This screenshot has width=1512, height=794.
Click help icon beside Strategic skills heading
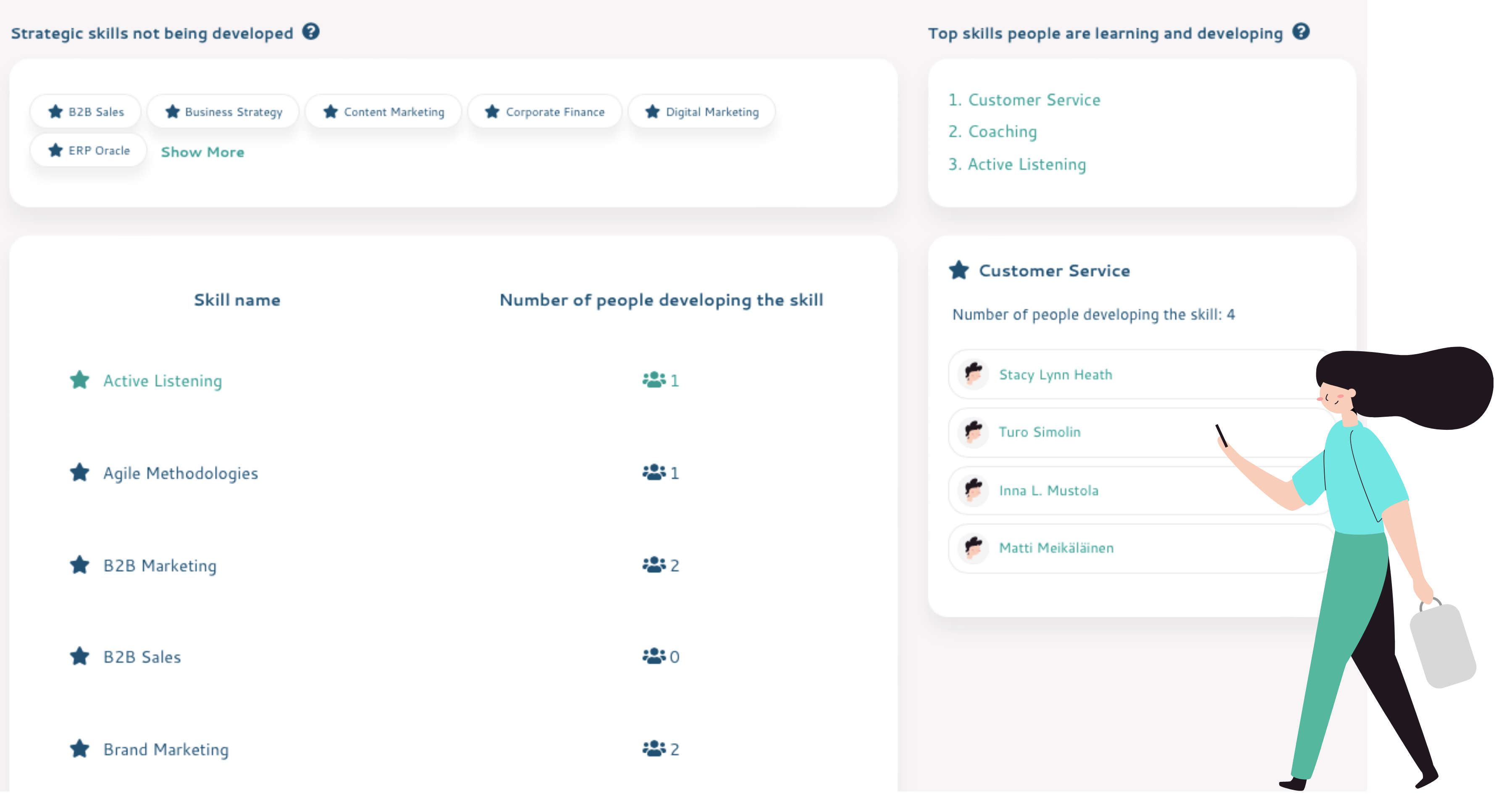click(x=310, y=32)
